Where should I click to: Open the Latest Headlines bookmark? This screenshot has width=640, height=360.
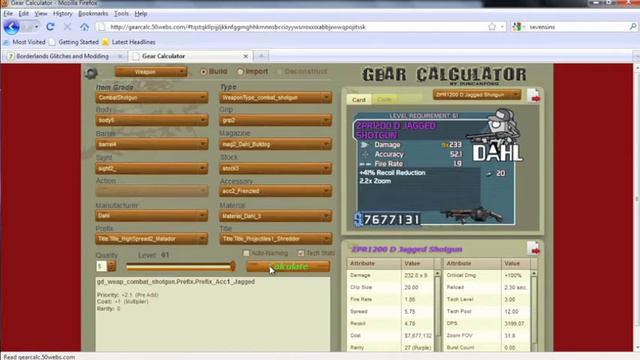tap(129, 42)
